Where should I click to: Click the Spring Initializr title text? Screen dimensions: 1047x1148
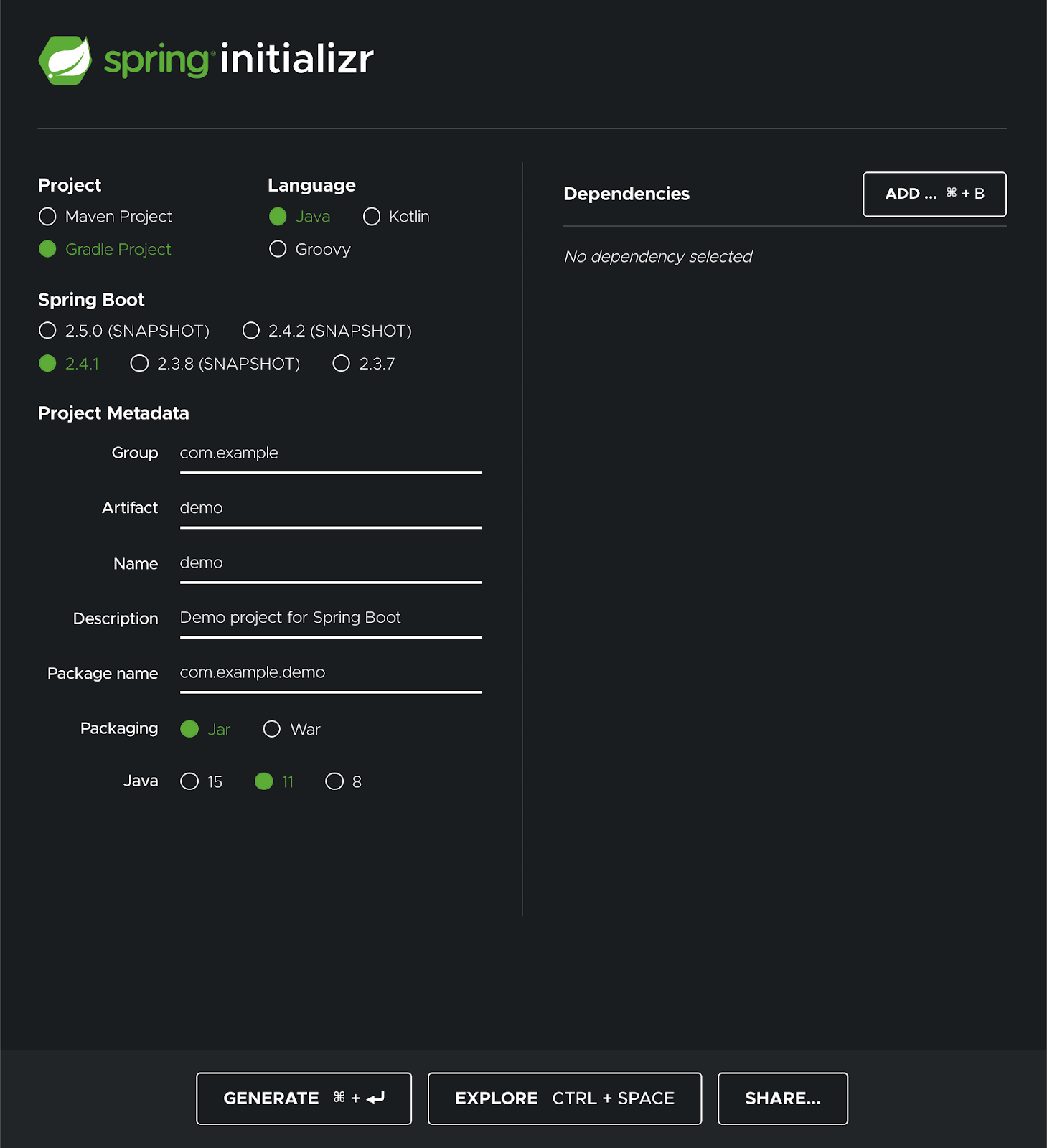coord(239,60)
